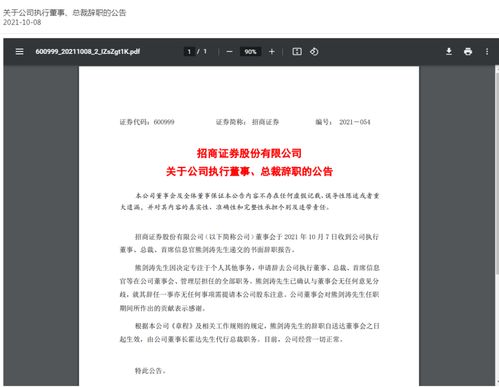The height and width of the screenshot is (387, 499).
Task: Edit the current page number field
Action: (x=189, y=52)
